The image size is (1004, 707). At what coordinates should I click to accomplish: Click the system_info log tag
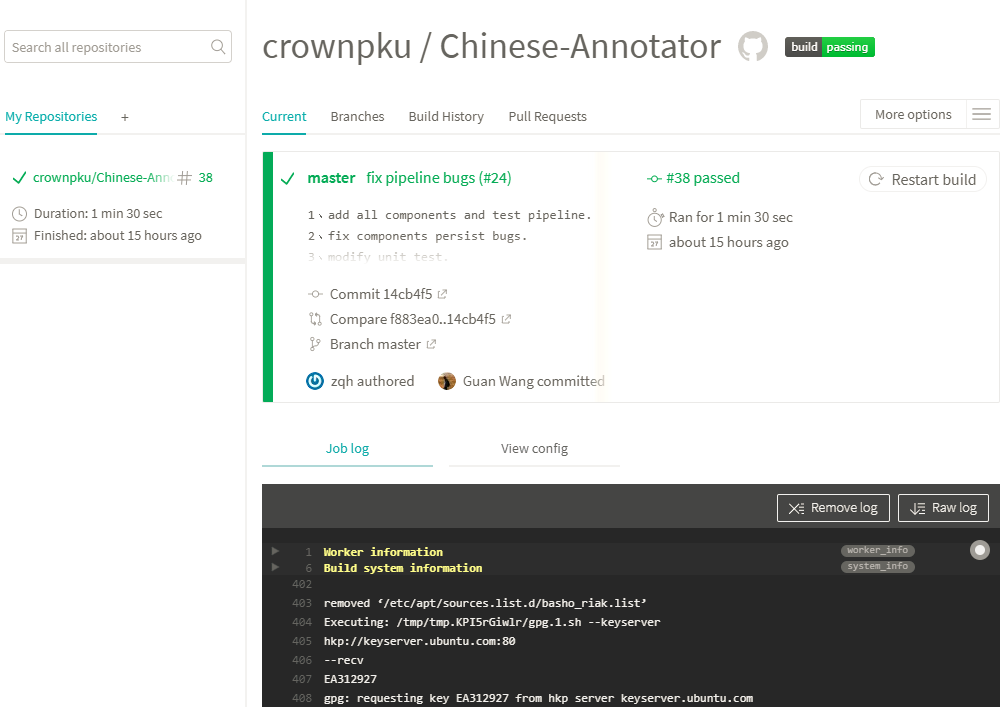pos(877,566)
